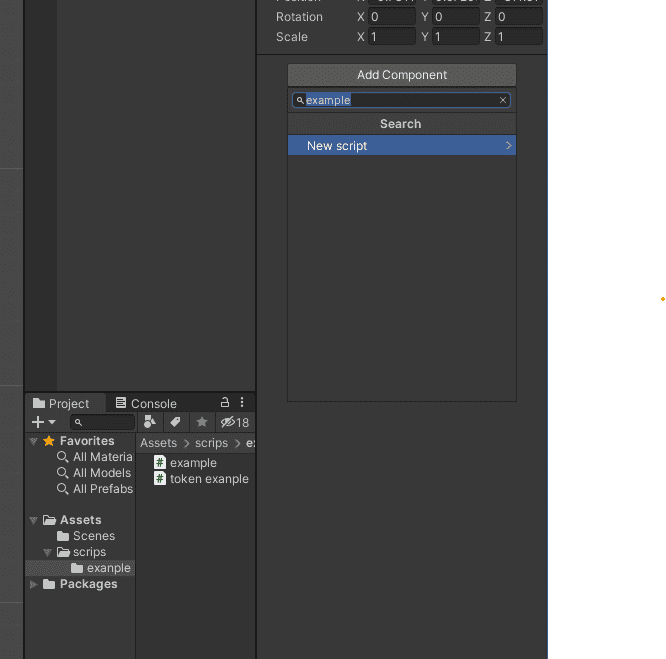The height and width of the screenshot is (659, 666).
Task: Open the Search by Label tag icon
Action: (x=175, y=422)
